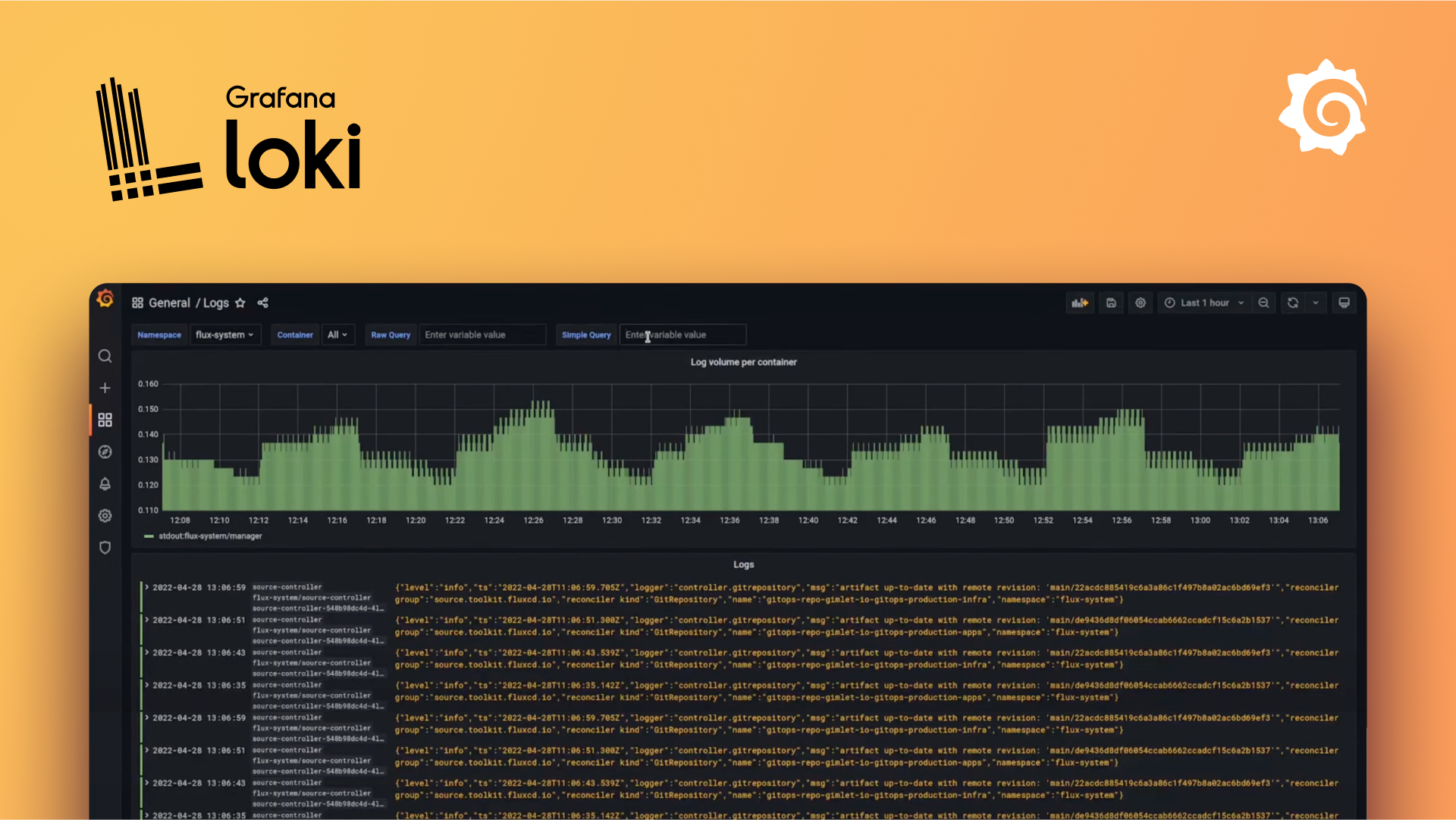Click the stdout:flux-system/manager legend entry
Screen dimensions: 1456x820
210,536
